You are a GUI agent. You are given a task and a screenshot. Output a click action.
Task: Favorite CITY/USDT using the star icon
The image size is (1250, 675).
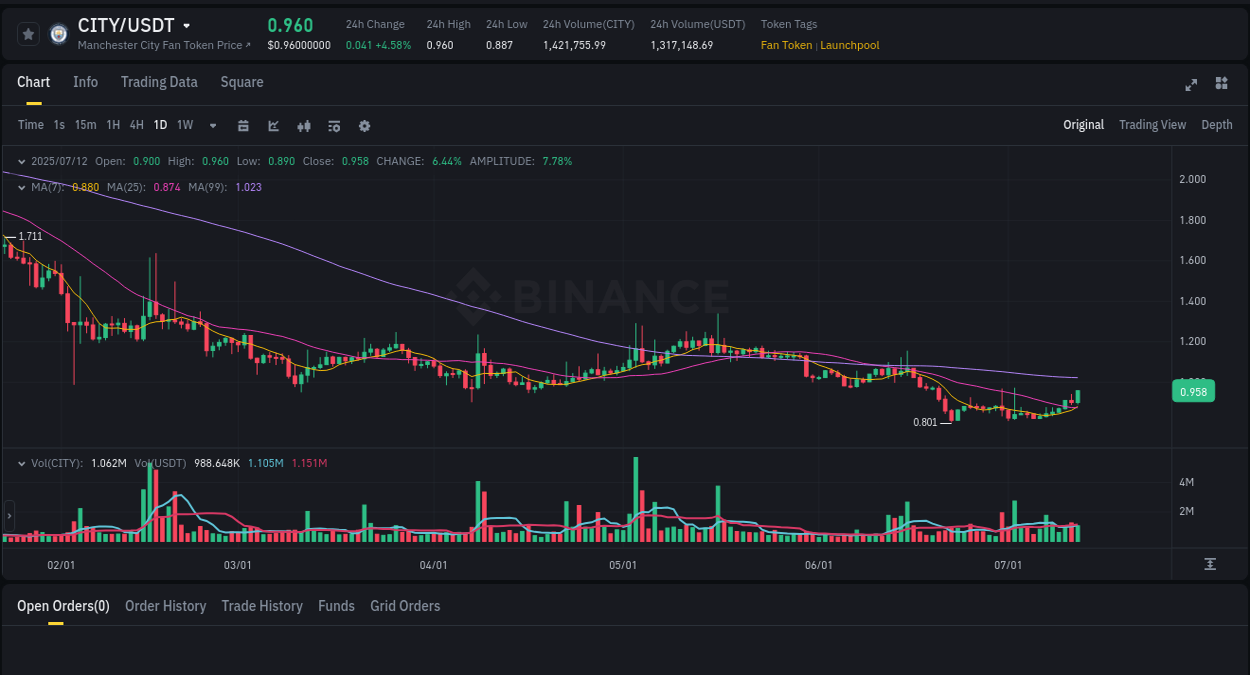click(28, 33)
